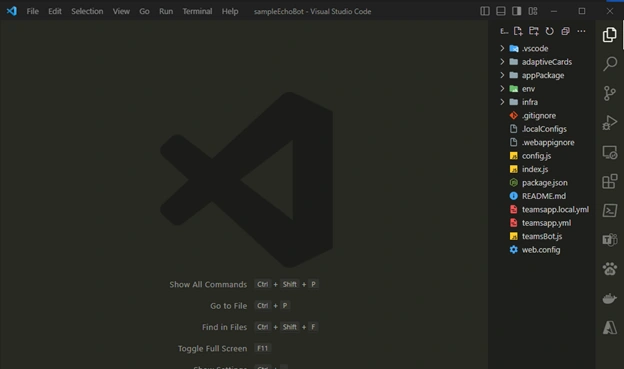Open explorer More Actions ellipsis menu
The height and width of the screenshot is (369, 624).
581,31
